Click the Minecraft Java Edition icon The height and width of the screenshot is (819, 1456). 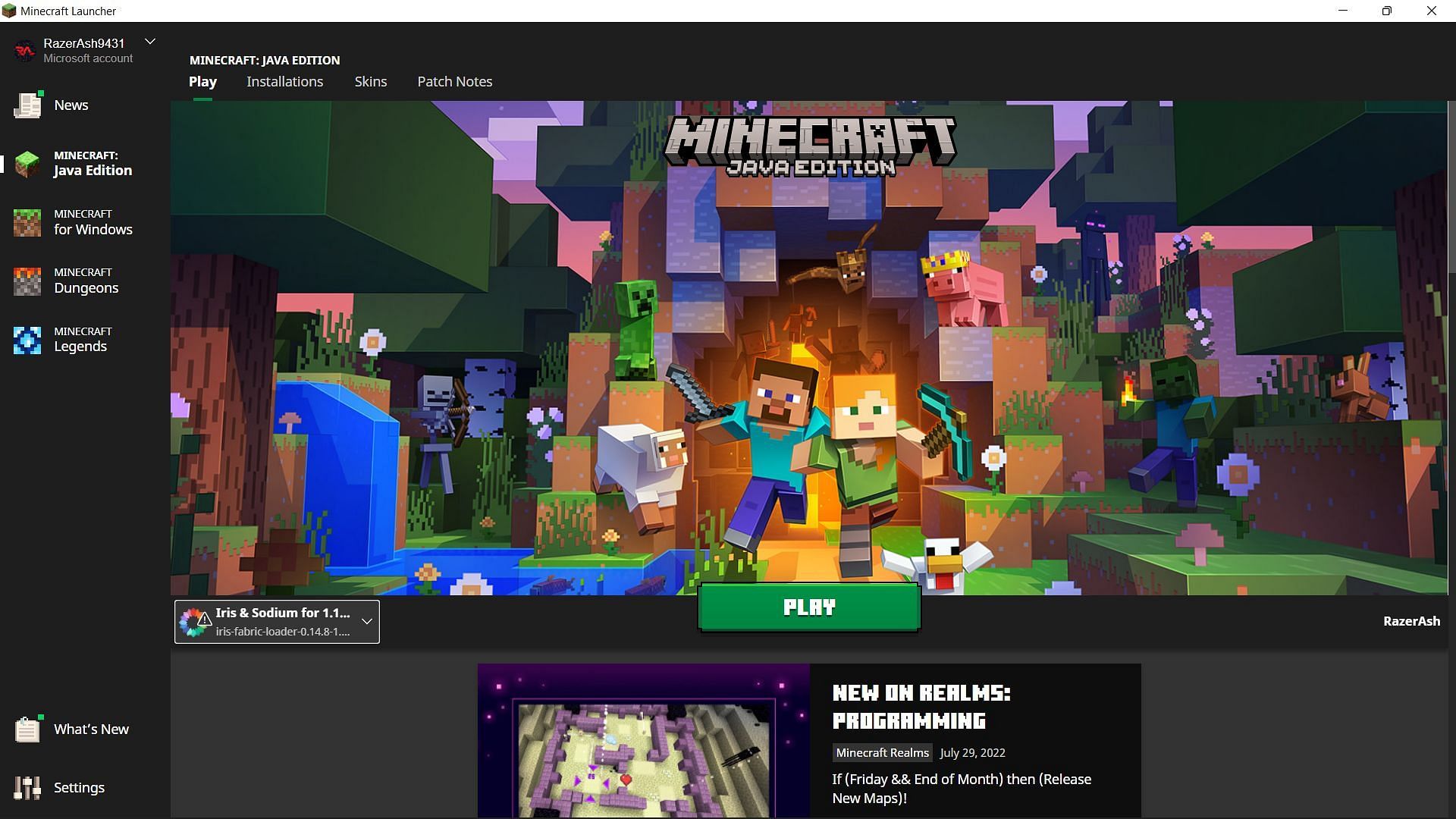[x=27, y=163]
